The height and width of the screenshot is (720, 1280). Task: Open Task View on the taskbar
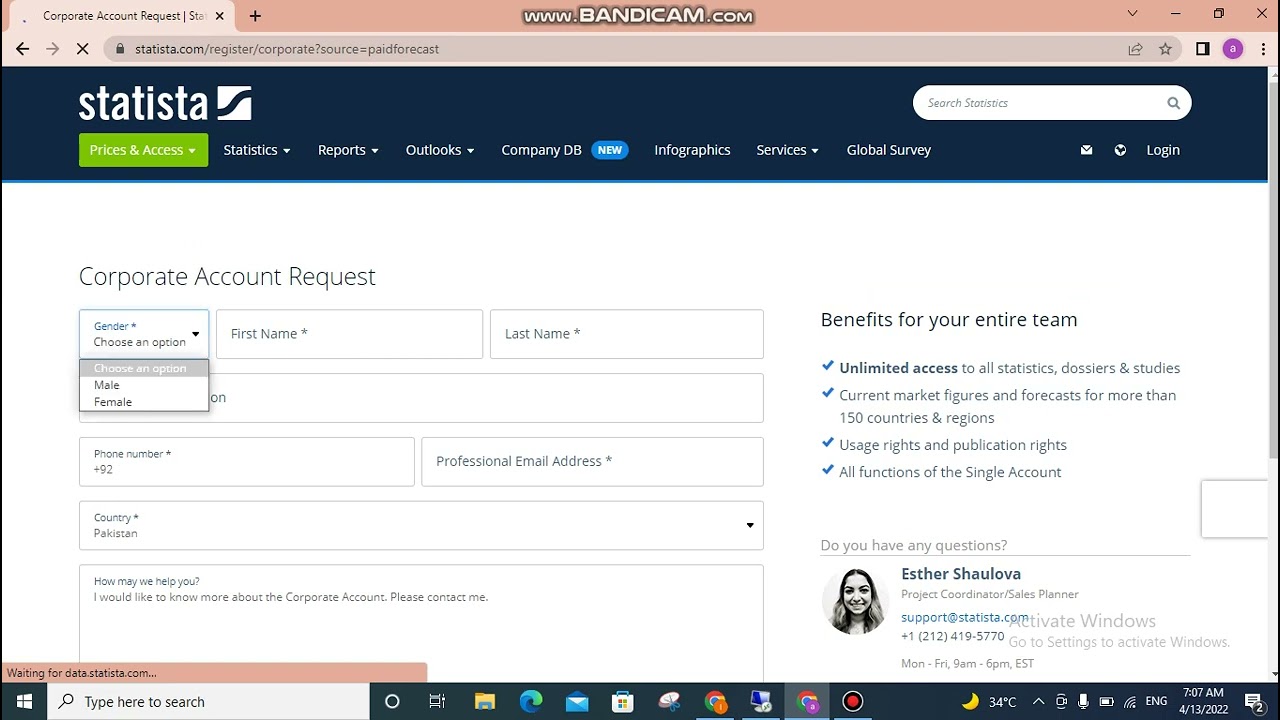(437, 701)
